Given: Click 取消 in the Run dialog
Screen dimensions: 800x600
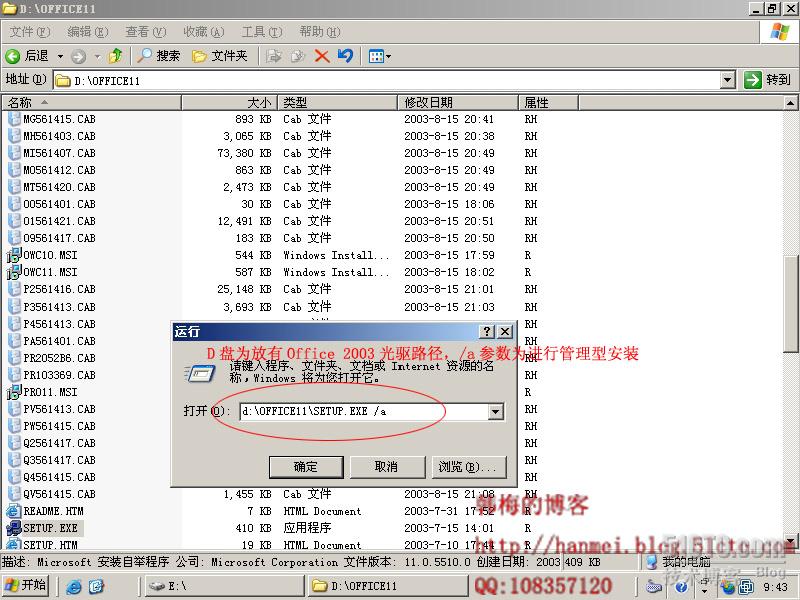Looking at the screenshot, I should tap(386, 467).
